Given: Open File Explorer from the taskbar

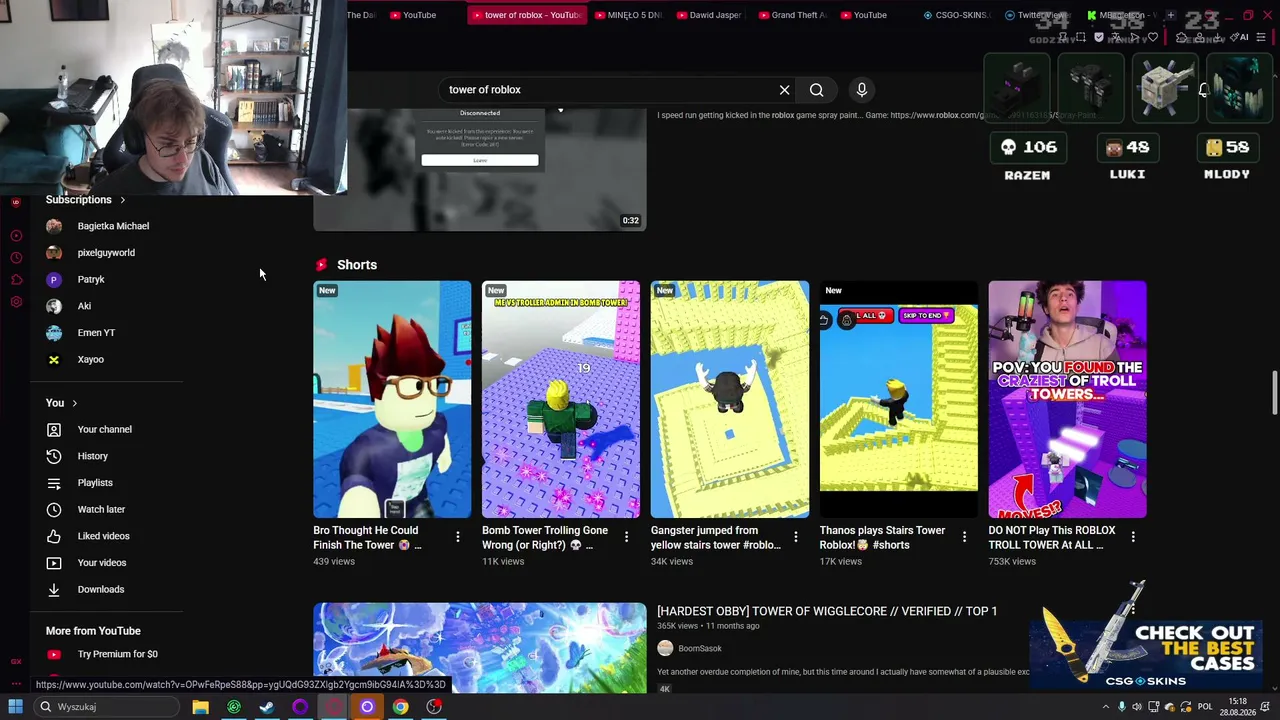Looking at the screenshot, I should [x=201, y=707].
